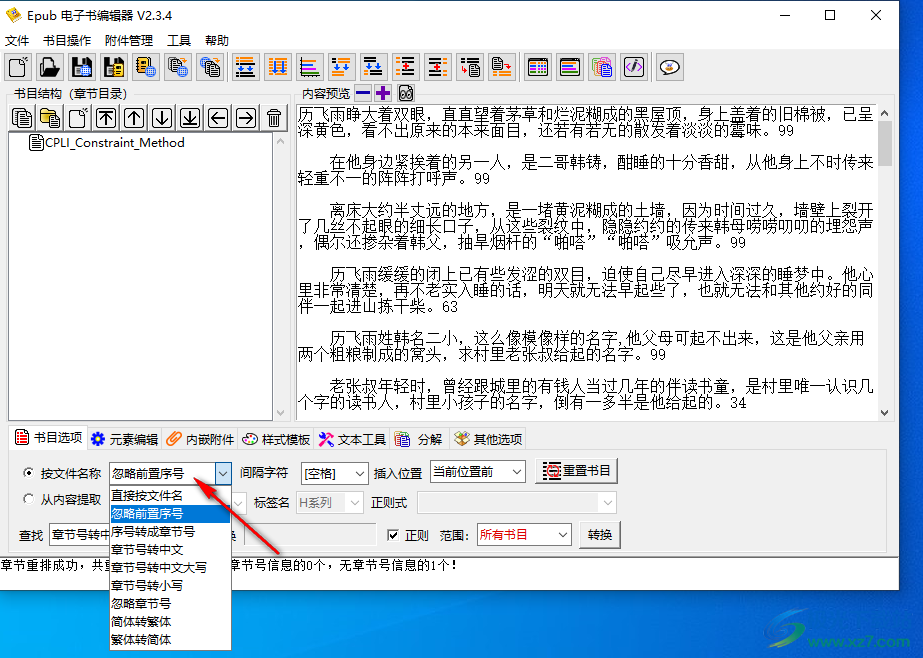Move chapter to bottom with arrow-bar icon
The height and width of the screenshot is (658, 923).
click(x=190, y=118)
